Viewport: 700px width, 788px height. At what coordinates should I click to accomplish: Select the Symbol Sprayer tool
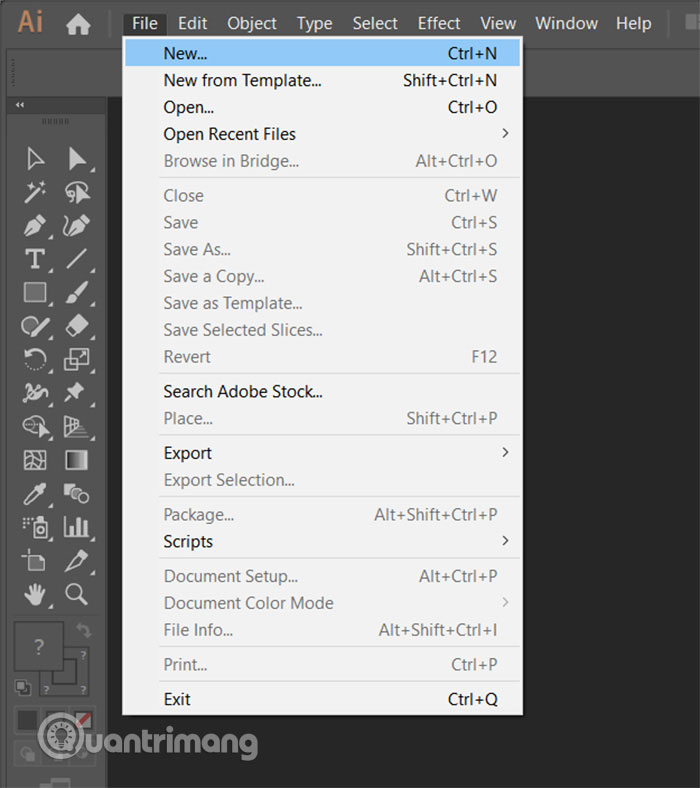pyautogui.click(x=35, y=528)
